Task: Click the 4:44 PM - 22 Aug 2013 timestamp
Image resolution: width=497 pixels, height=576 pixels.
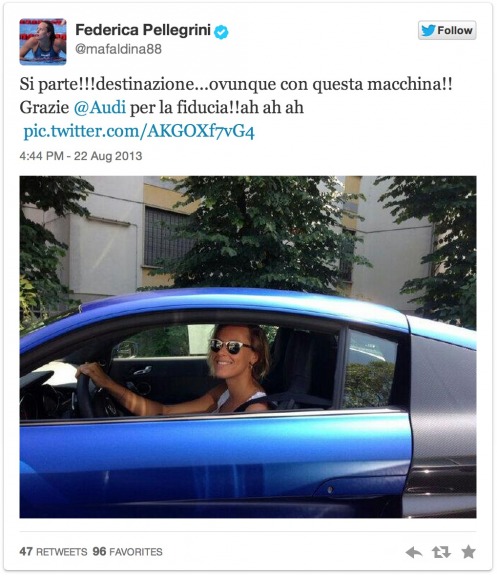Action: (81, 156)
